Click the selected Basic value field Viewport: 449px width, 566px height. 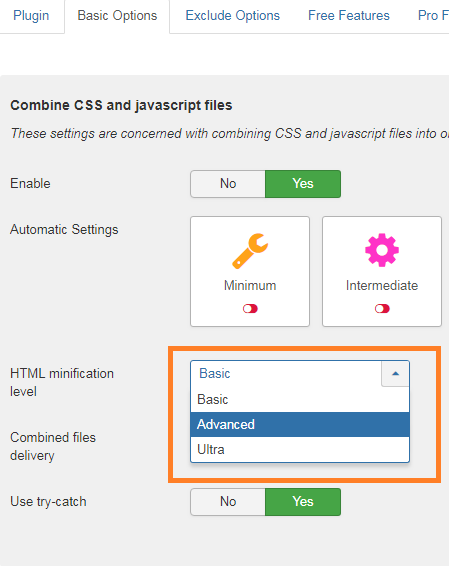click(x=286, y=374)
